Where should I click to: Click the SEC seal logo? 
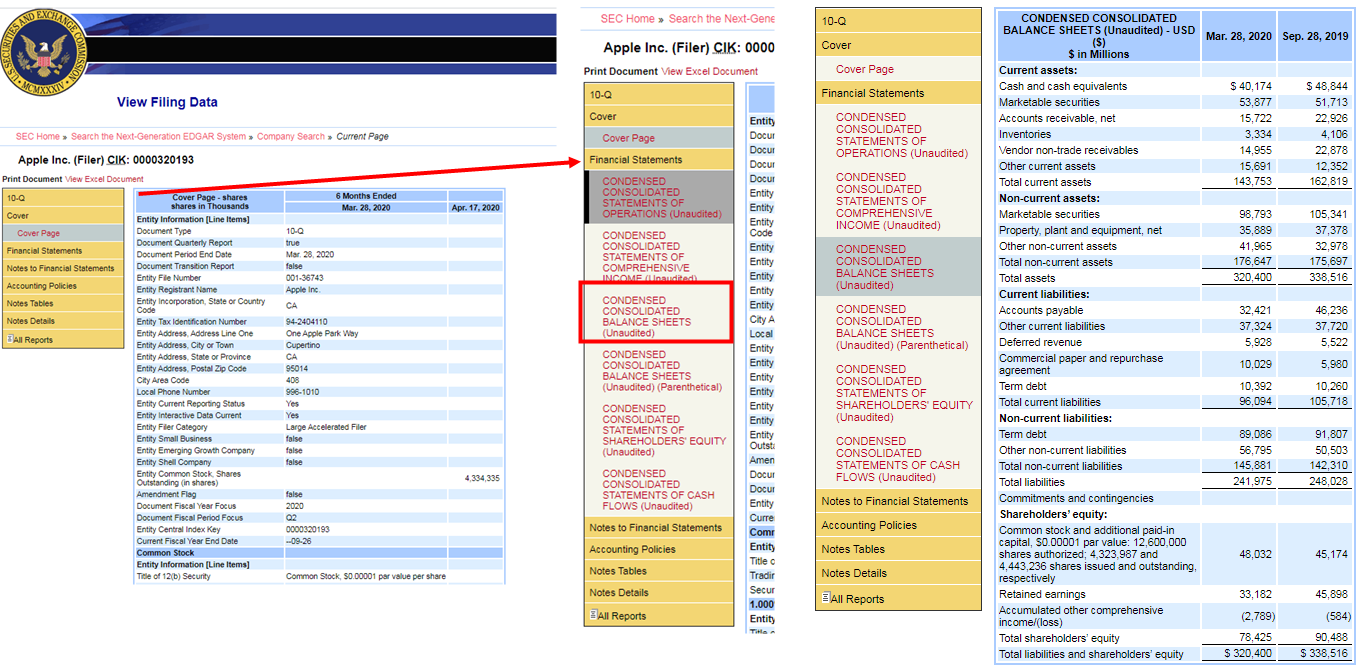click(42, 52)
